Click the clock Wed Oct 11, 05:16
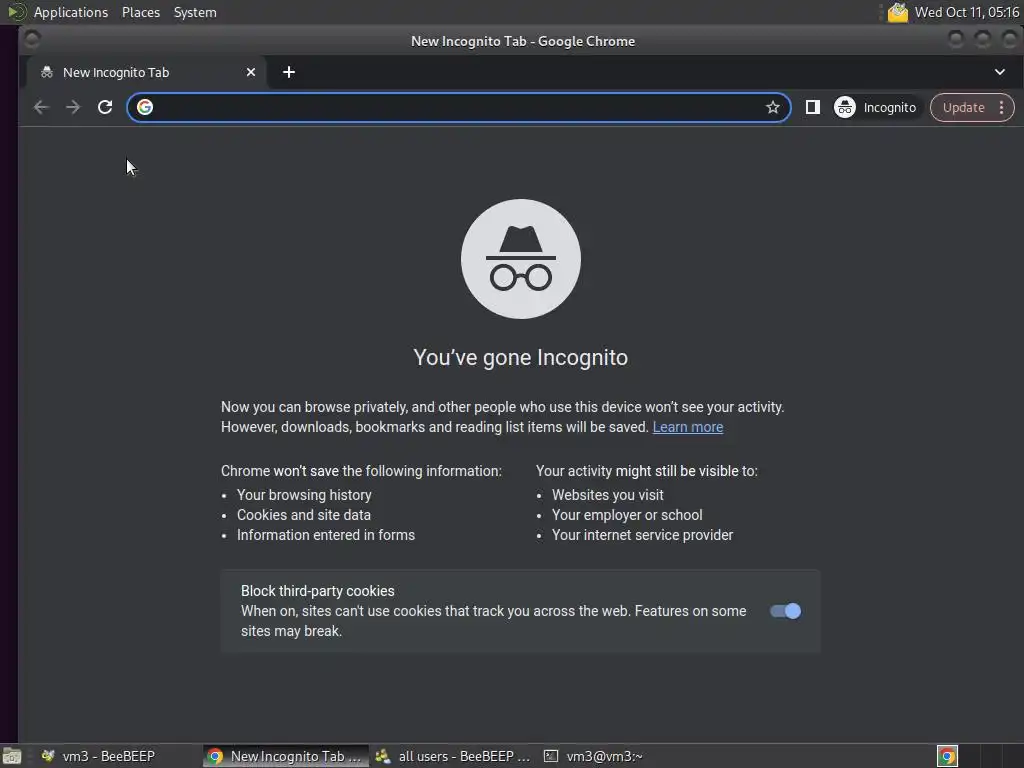Screen dimensions: 1024x768 [967, 12]
